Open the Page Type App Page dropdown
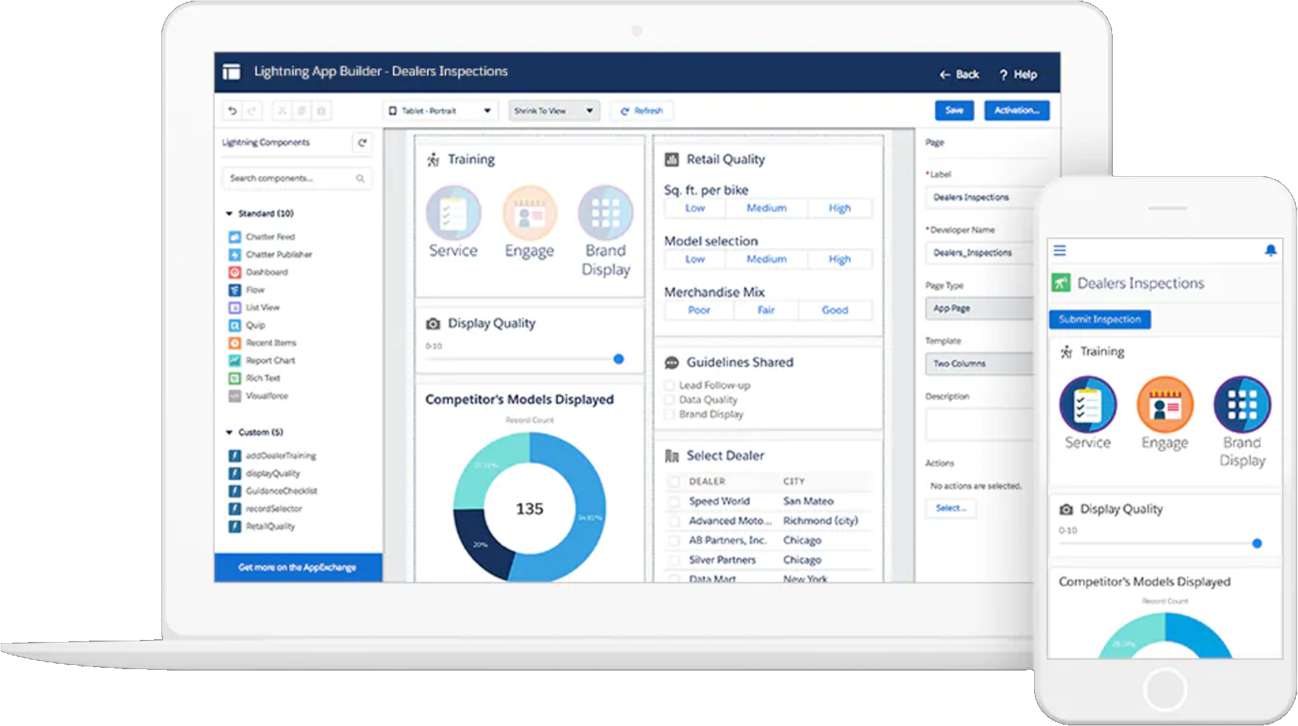Image resolution: width=1298 pixels, height=726 pixels. click(979, 308)
